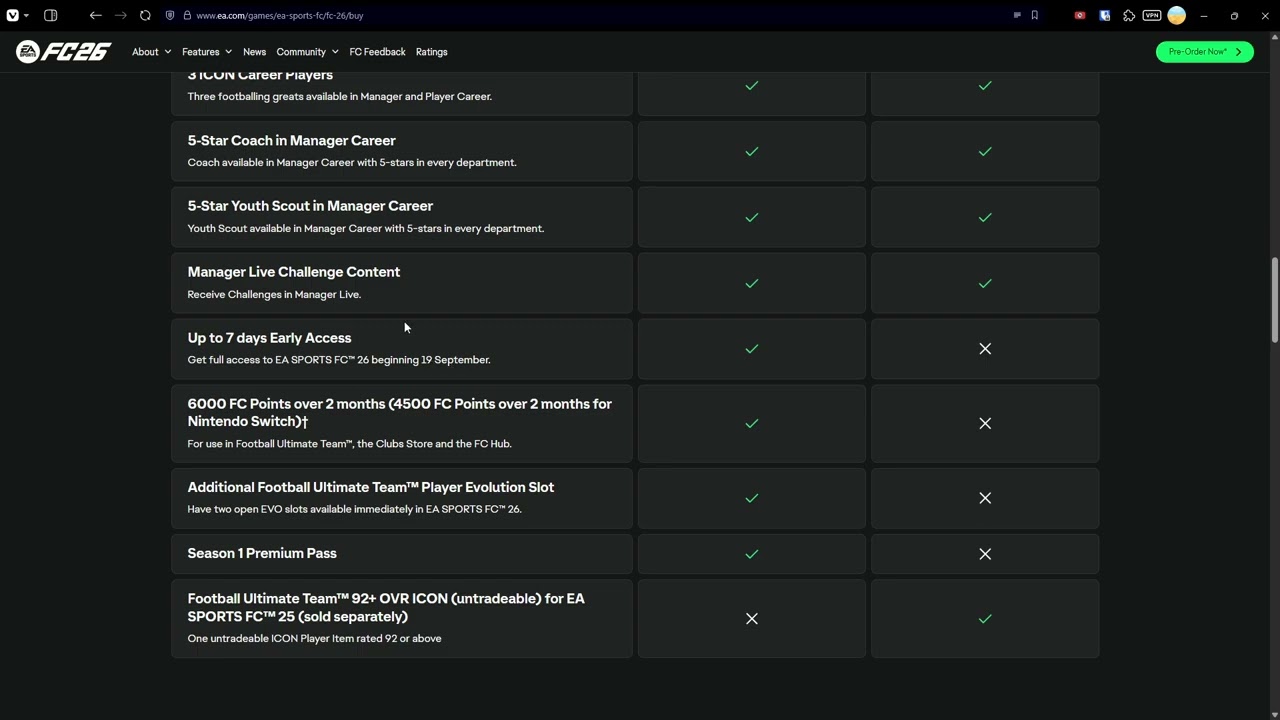The height and width of the screenshot is (720, 1280).
Task: Click the Pre-Order Now button
Action: pyautogui.click(x=1204, y=52)
